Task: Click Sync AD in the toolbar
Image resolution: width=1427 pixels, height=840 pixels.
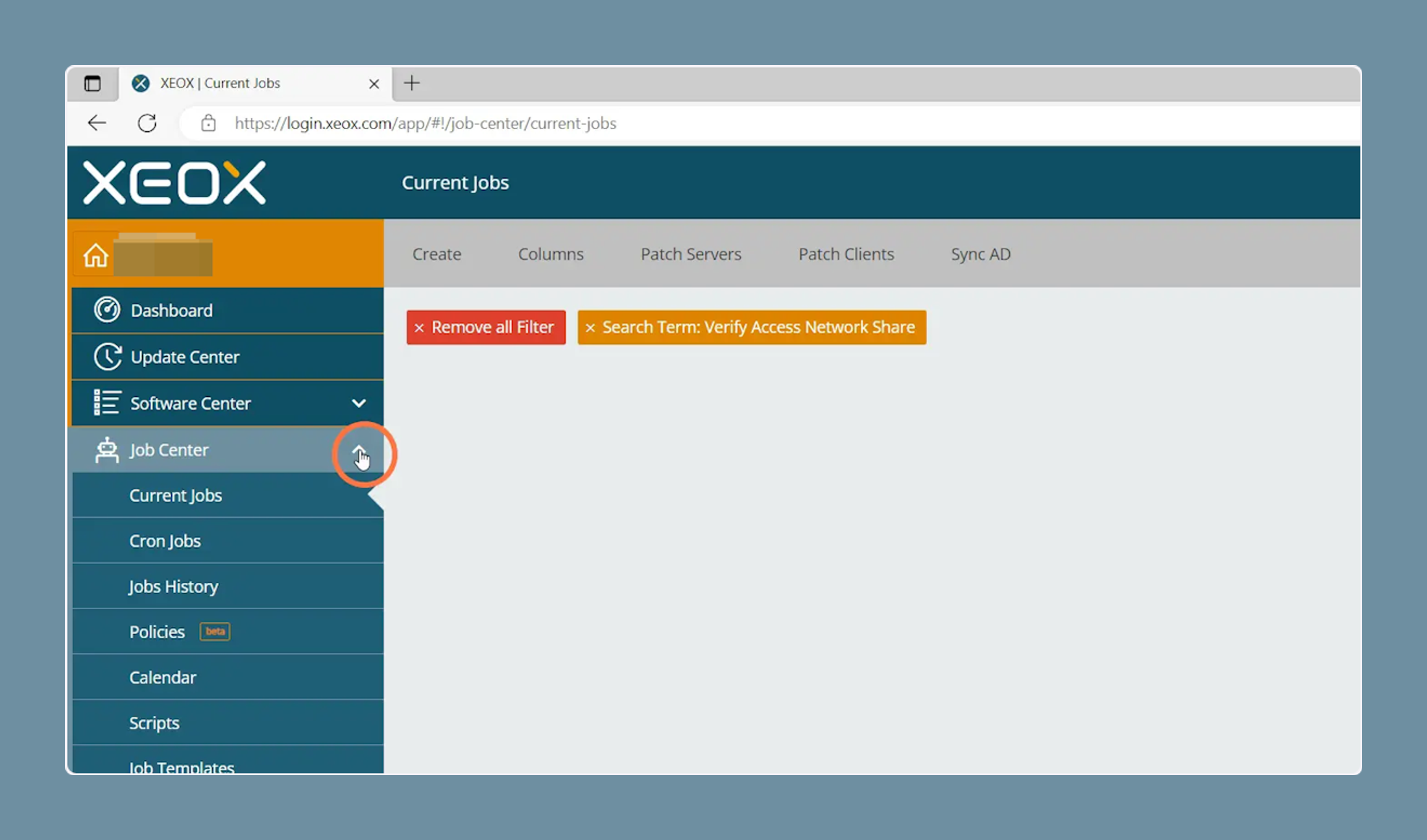Action: tap(981, 254)
